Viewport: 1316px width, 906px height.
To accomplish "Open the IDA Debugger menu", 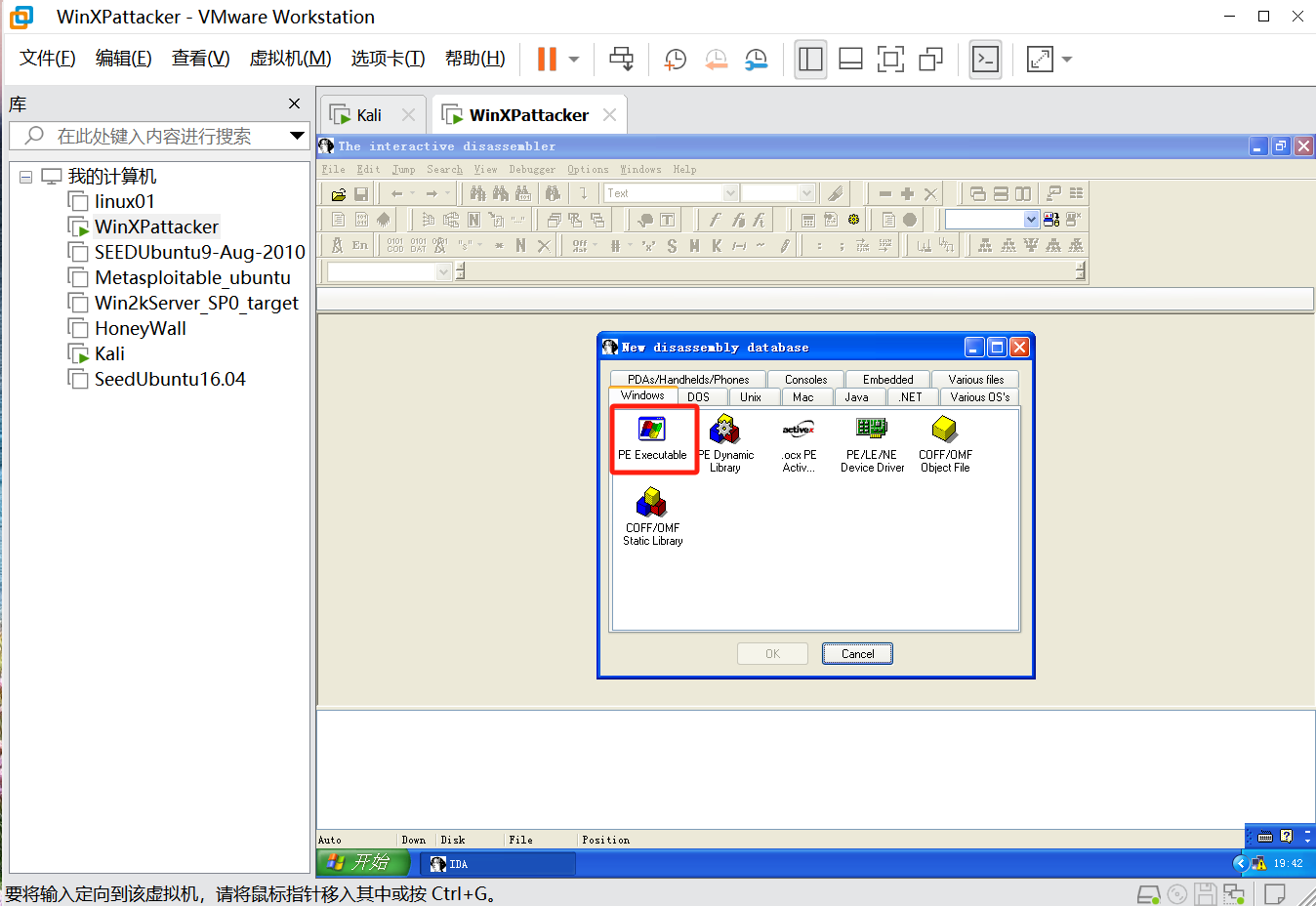I will click(x=532, y=169).
